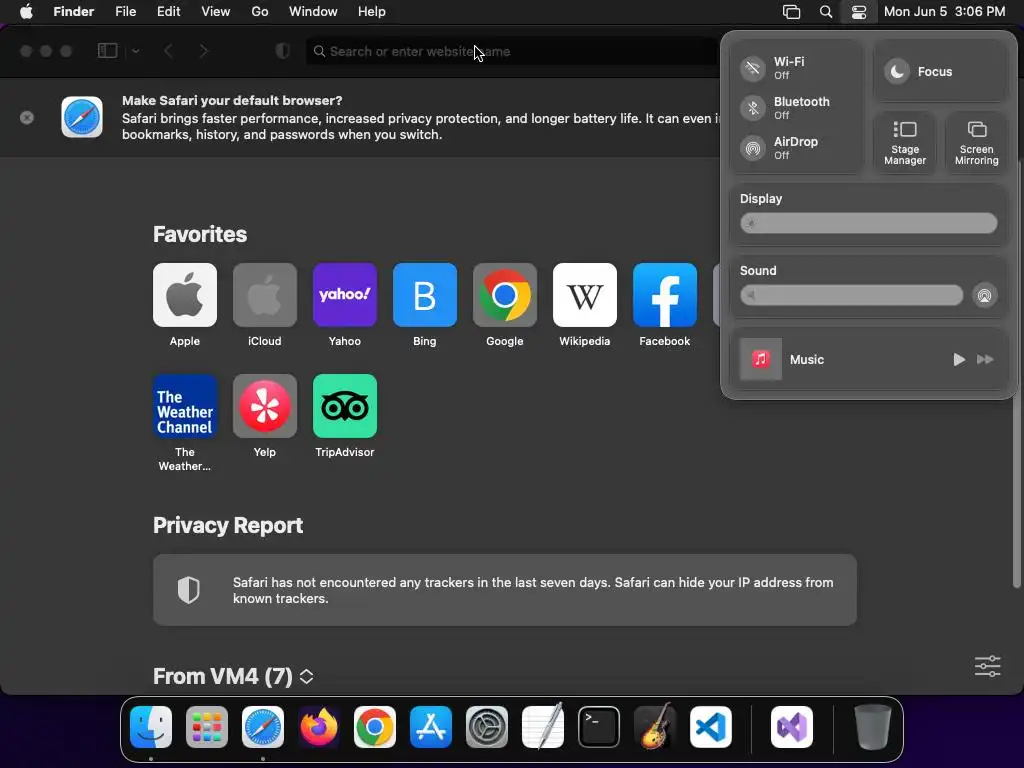Skip to next track in Music
The width and height of the screenshot is (1024, 768).
[985, 359]
